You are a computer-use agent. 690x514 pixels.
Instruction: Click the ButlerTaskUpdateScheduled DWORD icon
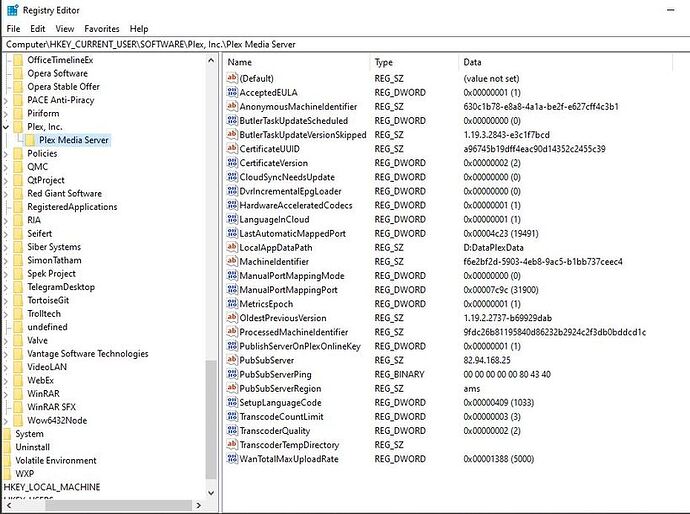(232, 121)
